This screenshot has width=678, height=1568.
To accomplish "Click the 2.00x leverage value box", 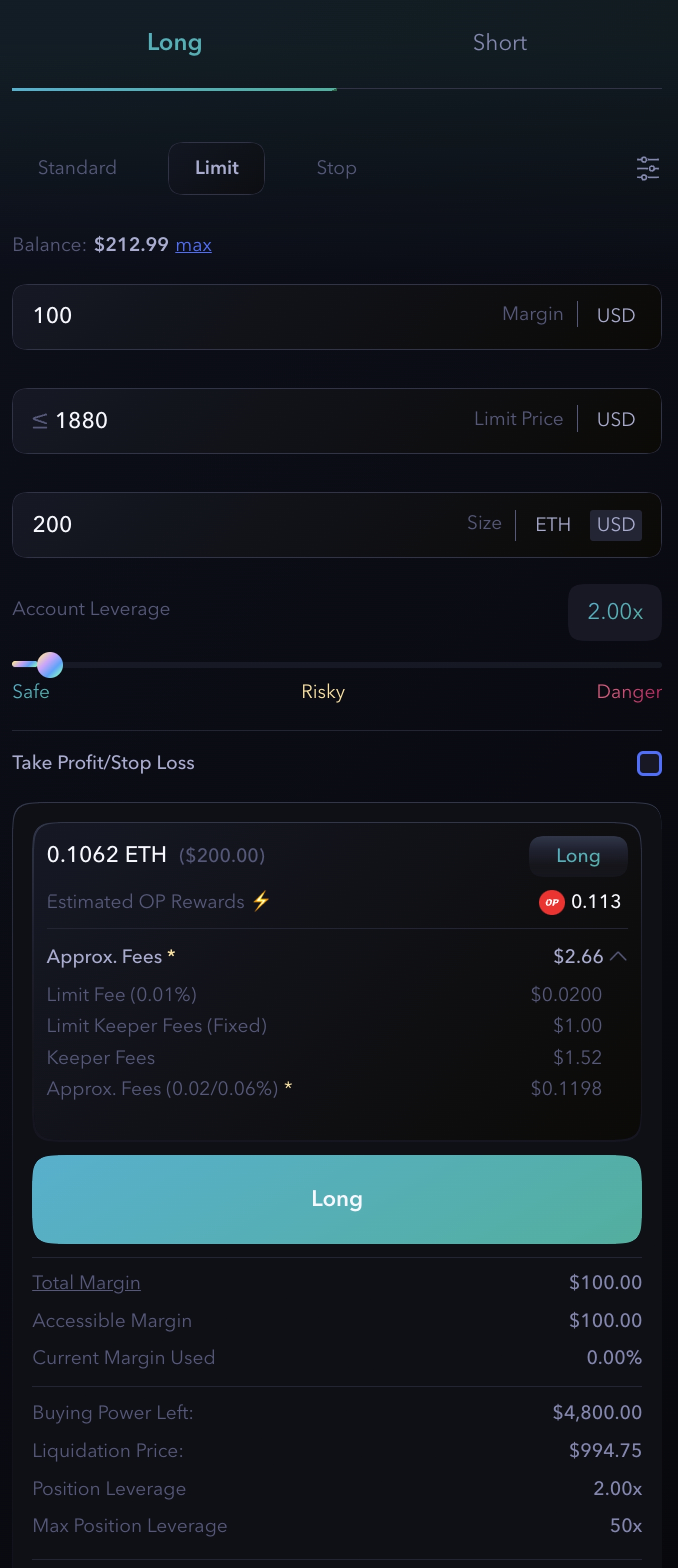I will (614, 611).
